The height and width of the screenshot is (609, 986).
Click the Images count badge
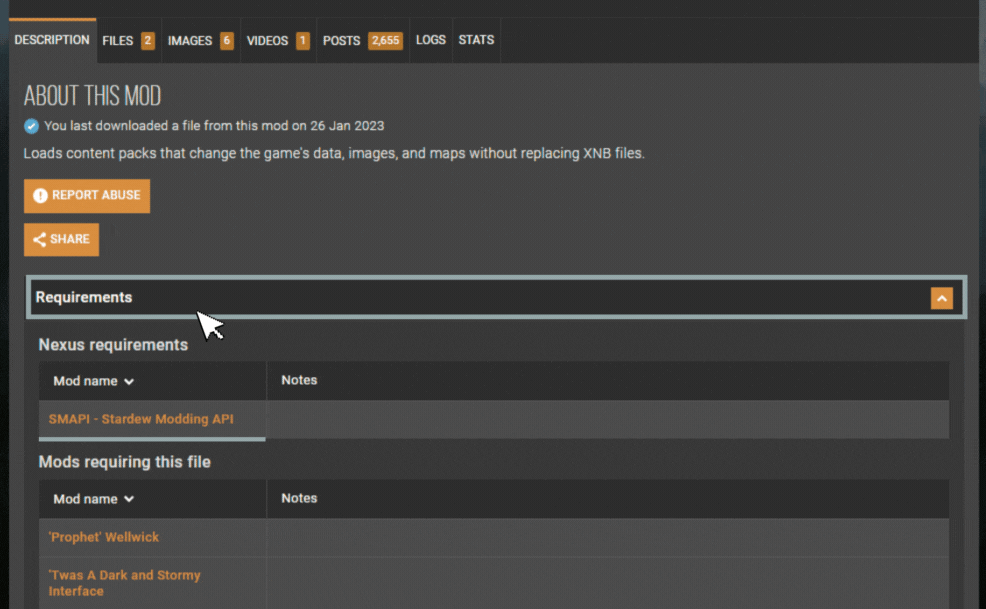tap(227, 41)
